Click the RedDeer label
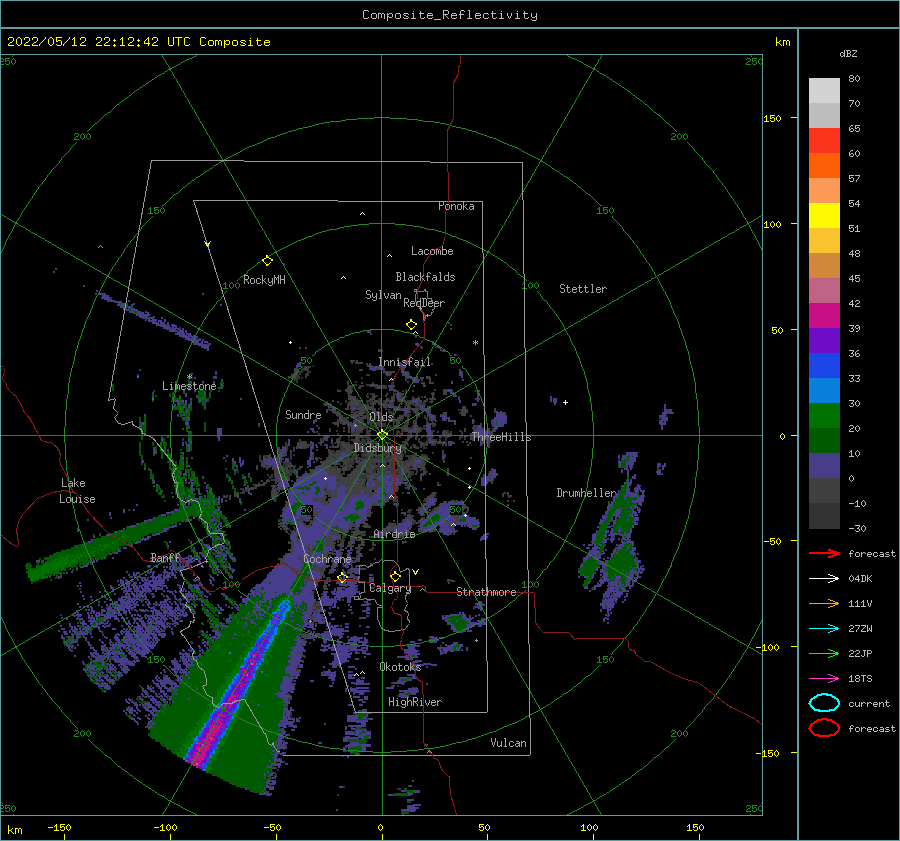 click(x=424, y=303)
